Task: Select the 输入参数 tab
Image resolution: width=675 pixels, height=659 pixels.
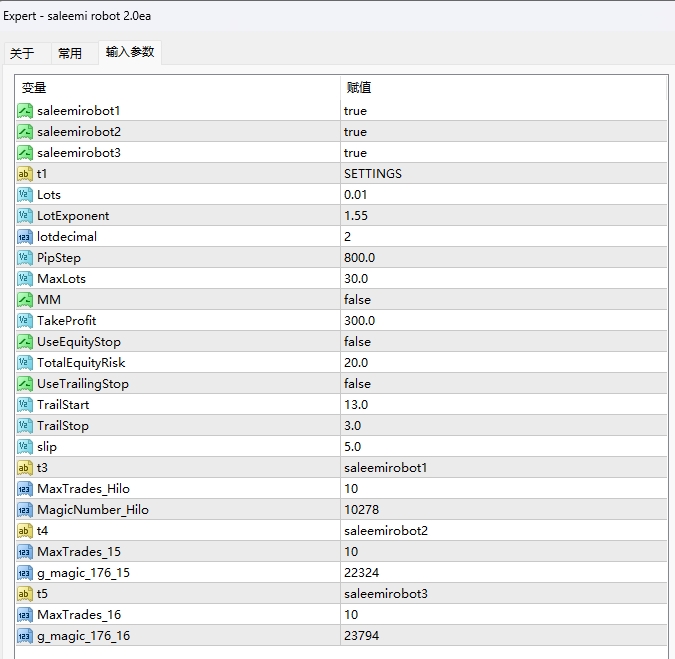Action: [130, 53]
